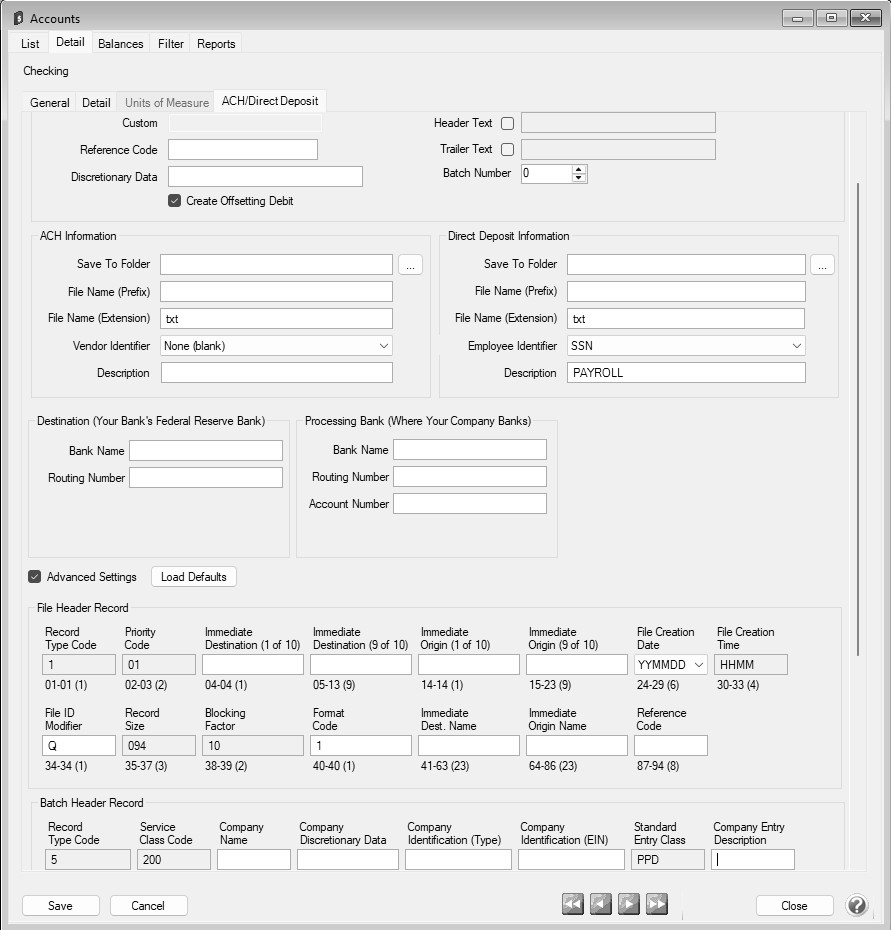This screenshot has height=930, width=891.
Task: Click the Load Defaults button
Action: (x=194, y=577)
